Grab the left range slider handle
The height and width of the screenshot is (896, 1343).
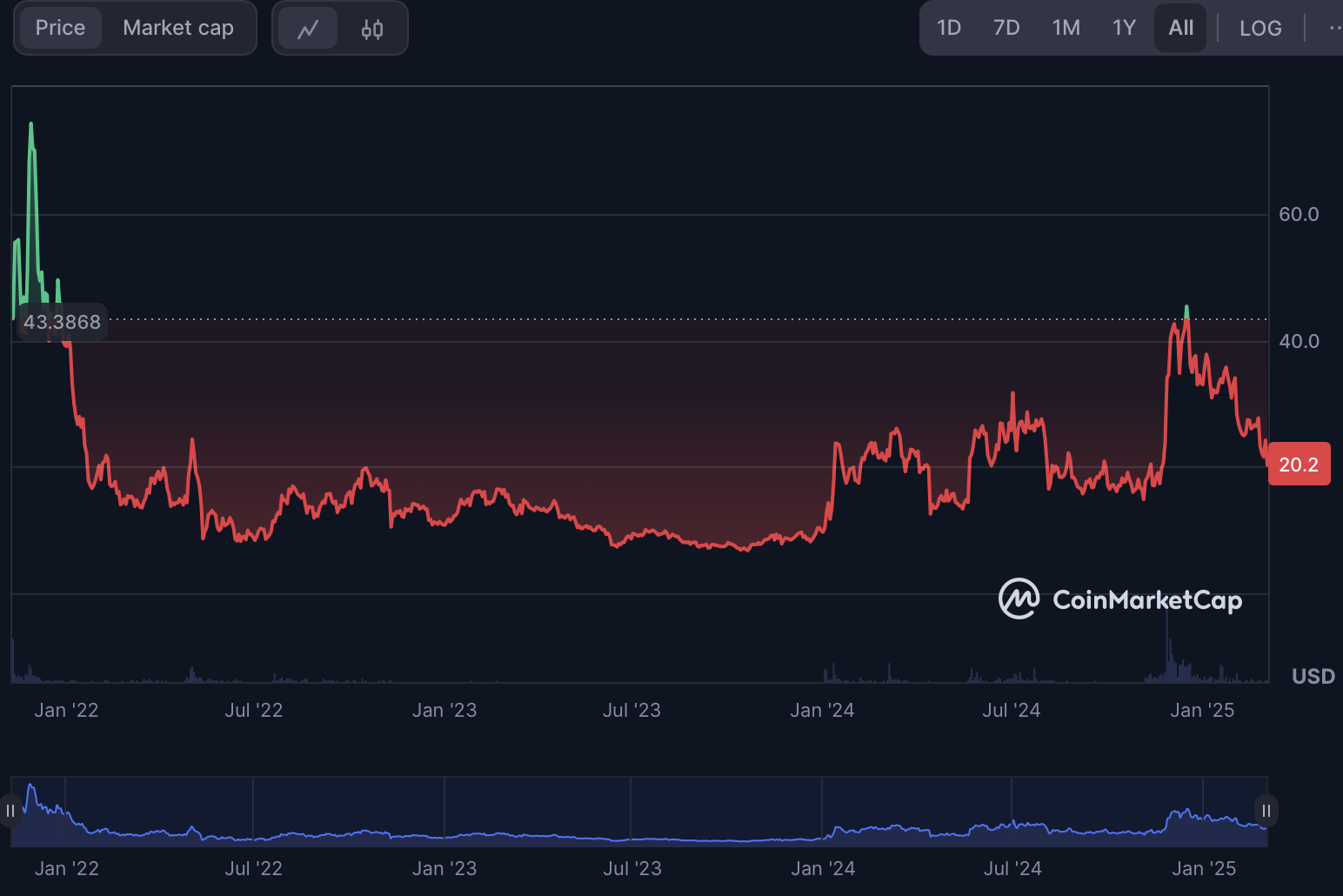coord(10,811)
